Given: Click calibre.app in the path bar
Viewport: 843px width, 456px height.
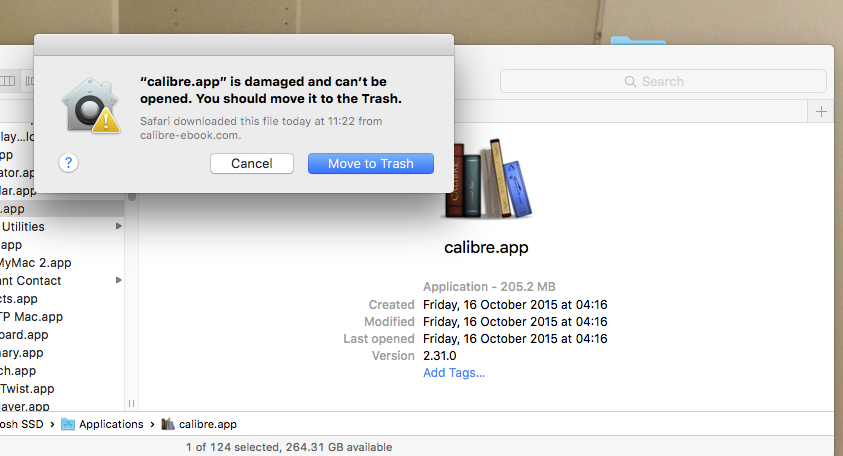Looking at the screenshot, I should [x=208, y=424].
